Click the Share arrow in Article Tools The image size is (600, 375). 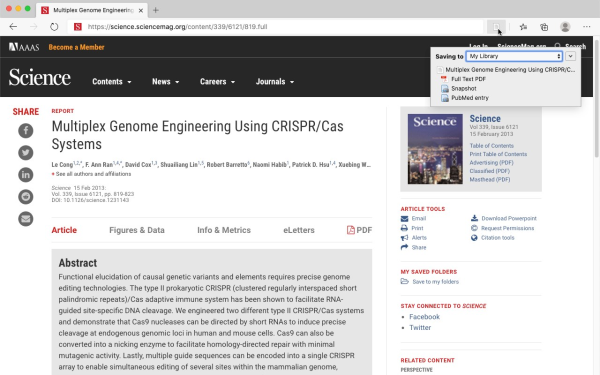pos(404,247)
